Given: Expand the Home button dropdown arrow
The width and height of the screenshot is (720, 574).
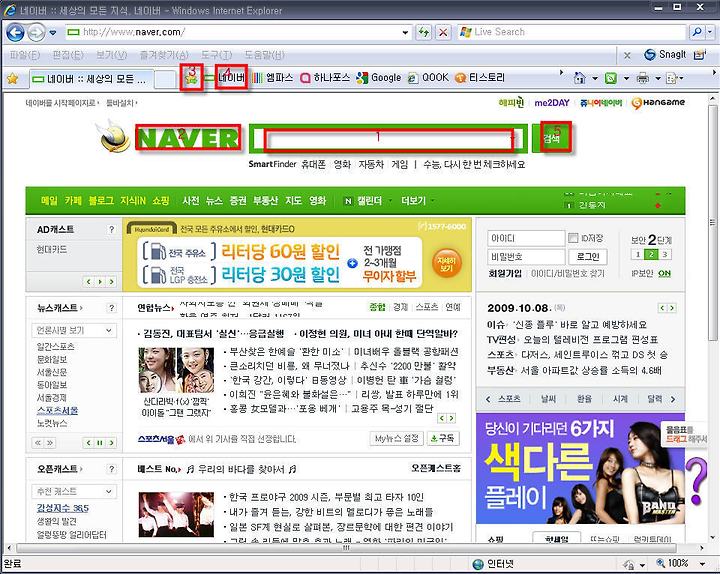Looking at the screenshot, I should [x=595, y=79].
